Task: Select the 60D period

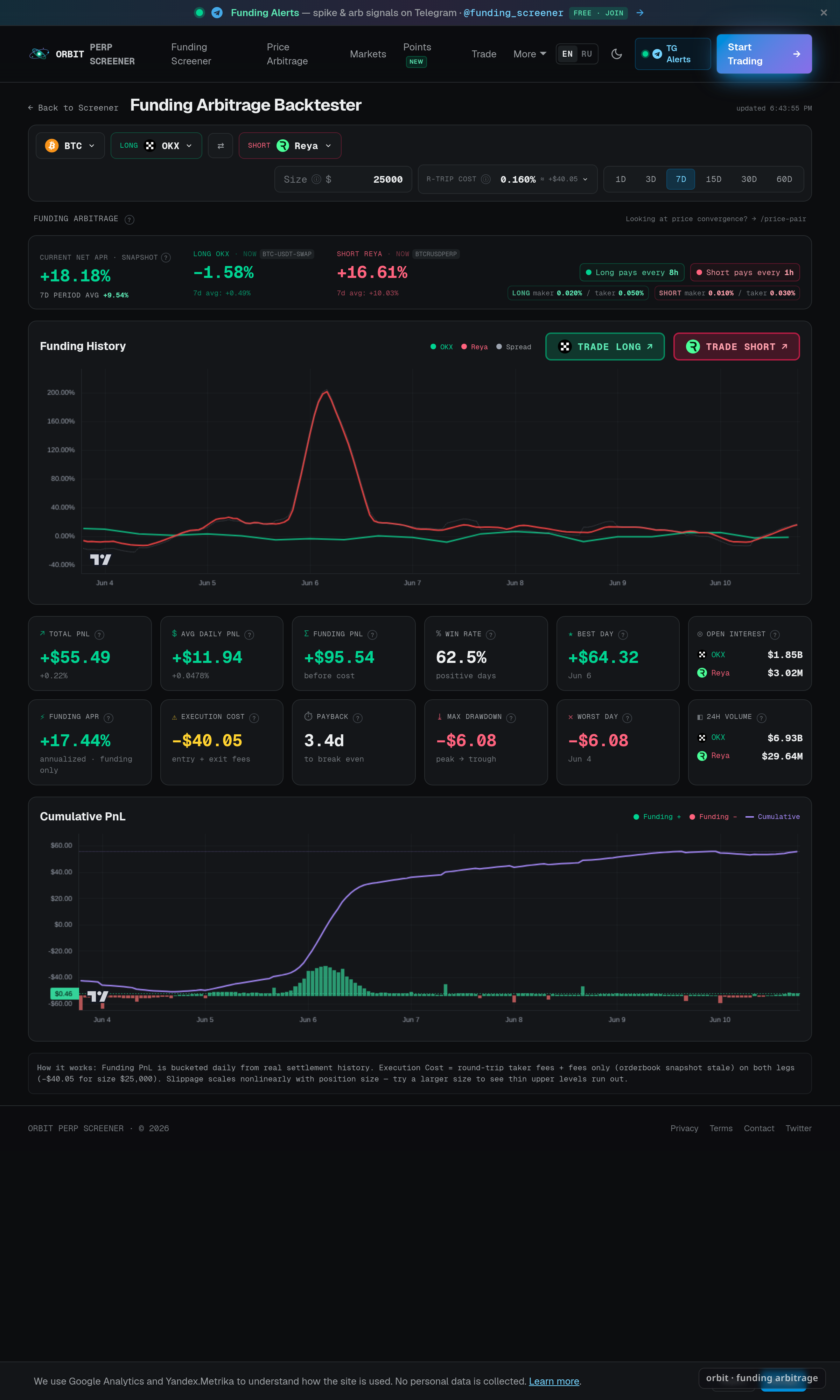Action: [x=784, y=180]
